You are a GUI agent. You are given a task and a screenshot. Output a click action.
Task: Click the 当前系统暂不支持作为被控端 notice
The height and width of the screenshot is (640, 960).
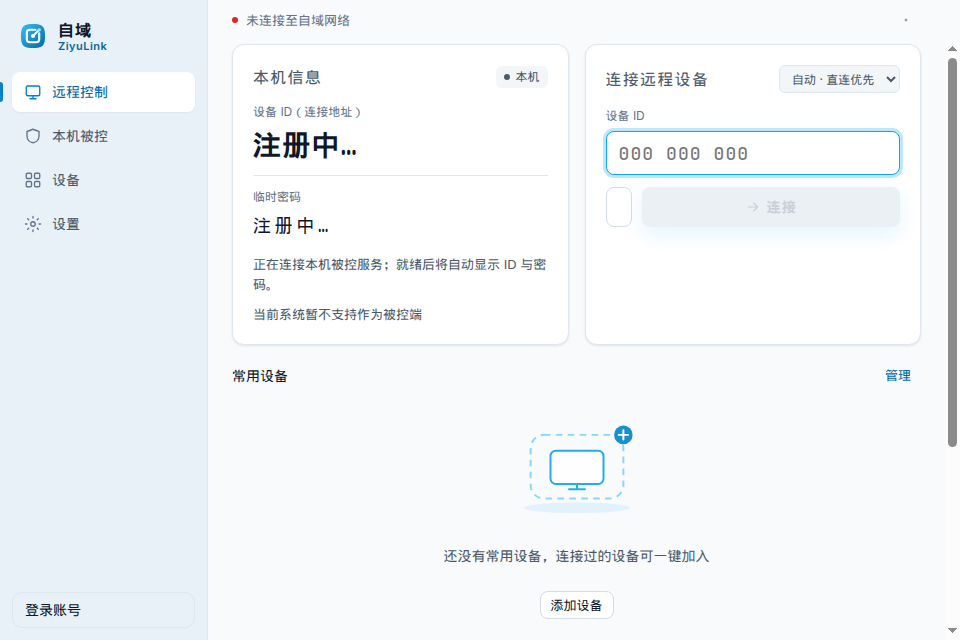[337, 315]
